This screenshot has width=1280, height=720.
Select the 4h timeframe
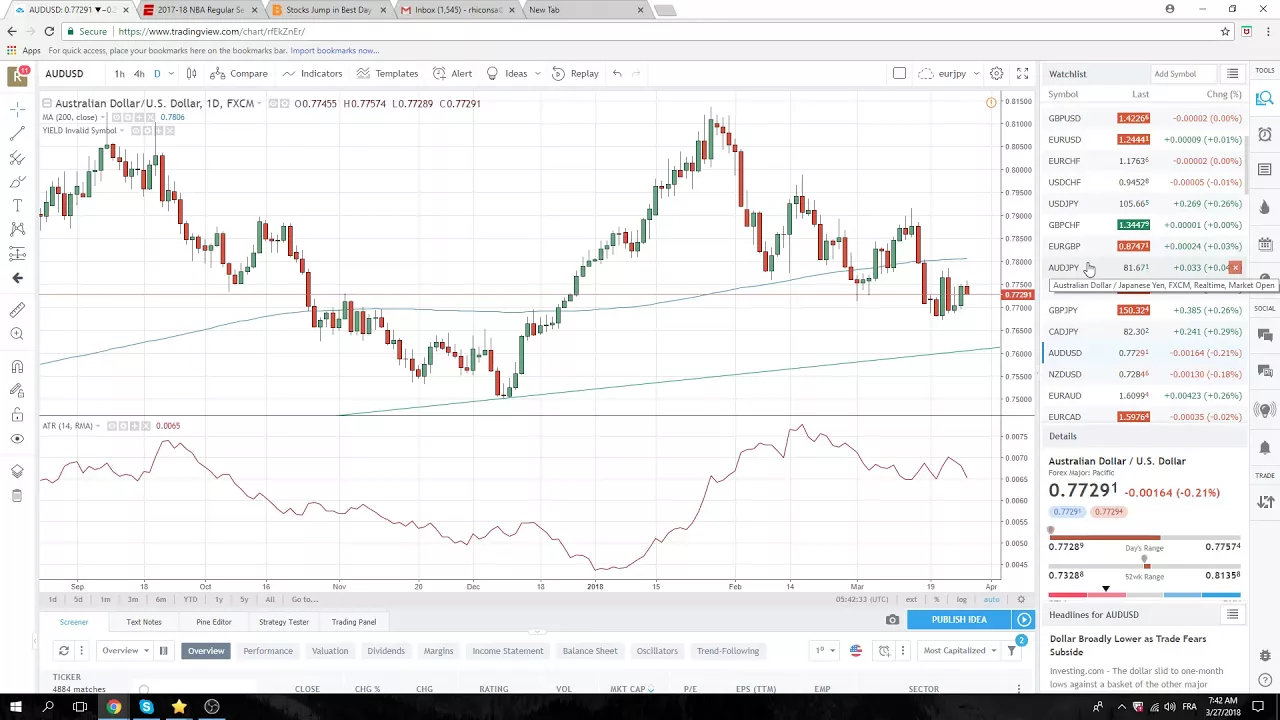click(139, 73)
